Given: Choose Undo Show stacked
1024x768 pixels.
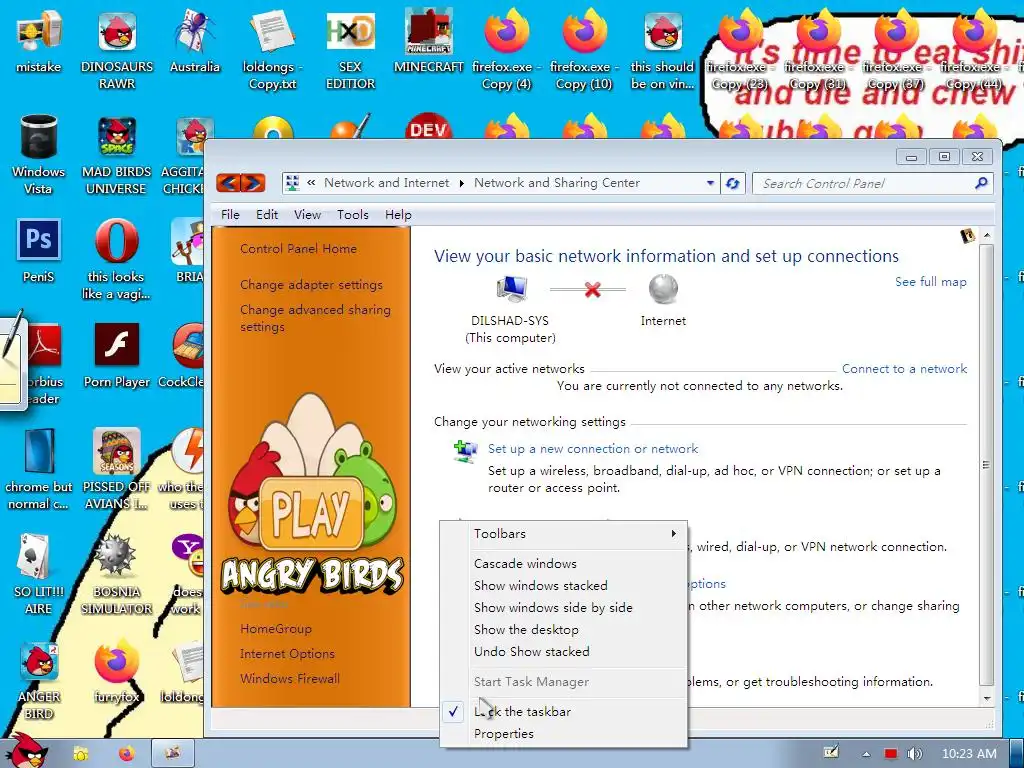Looking at the screenshot, I should 531,652.
